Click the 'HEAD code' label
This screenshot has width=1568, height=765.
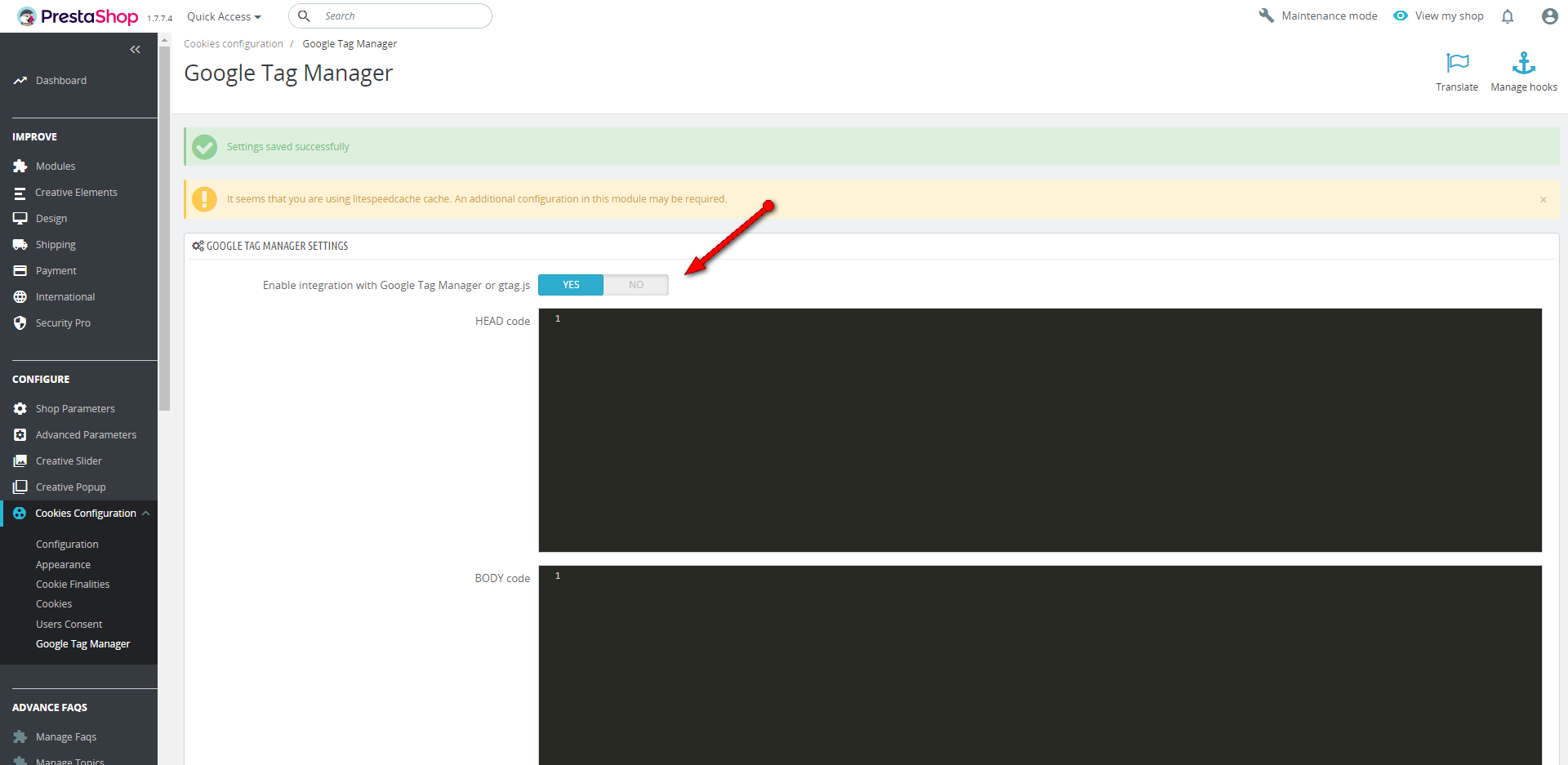pos(502,322)
